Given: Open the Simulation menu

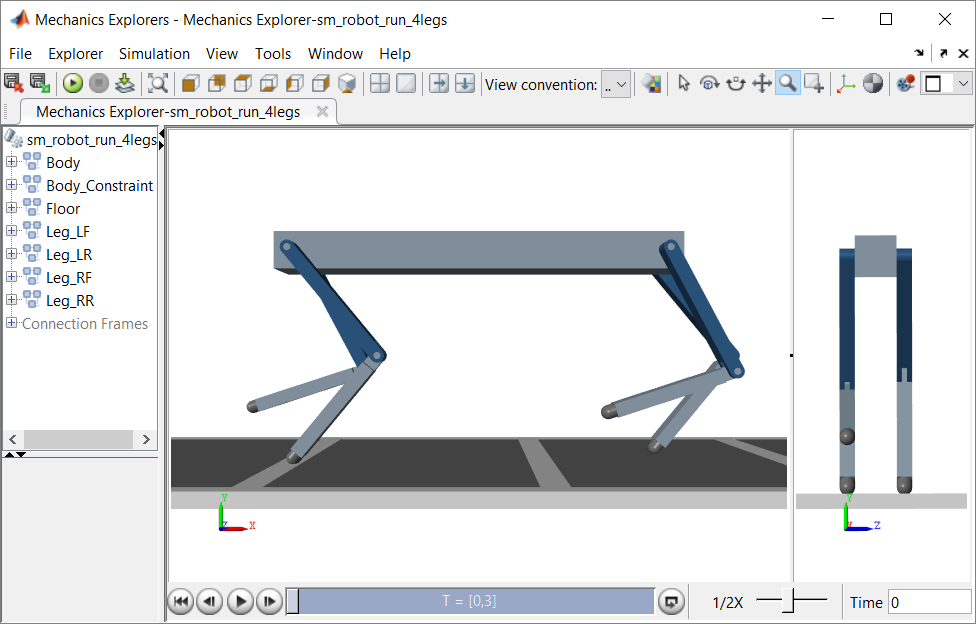Looking at the screenshot, I should [154, 54].
